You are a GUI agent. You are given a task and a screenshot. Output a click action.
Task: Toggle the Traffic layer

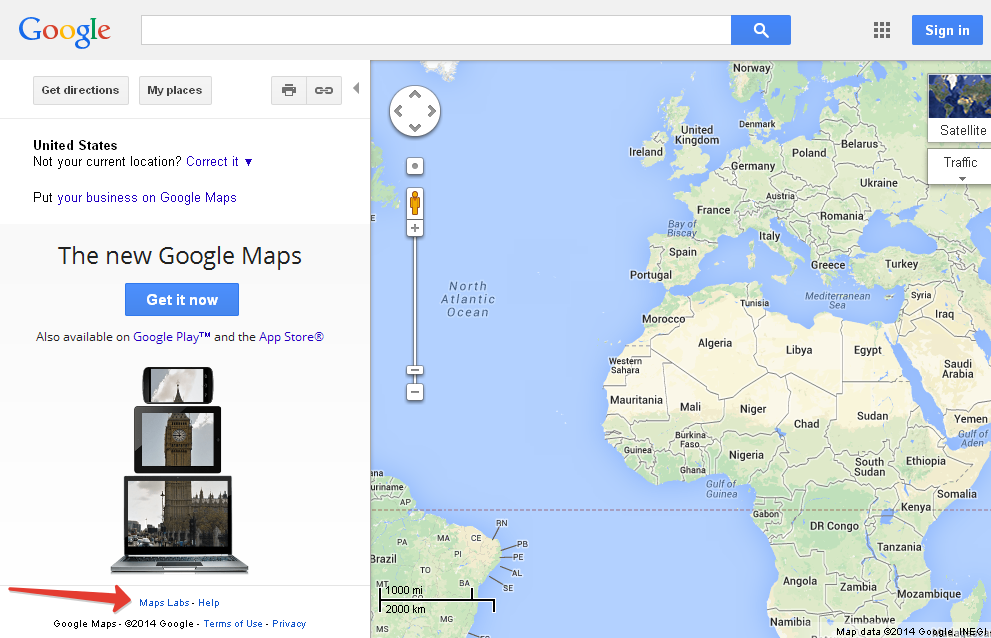click(960, 162)
